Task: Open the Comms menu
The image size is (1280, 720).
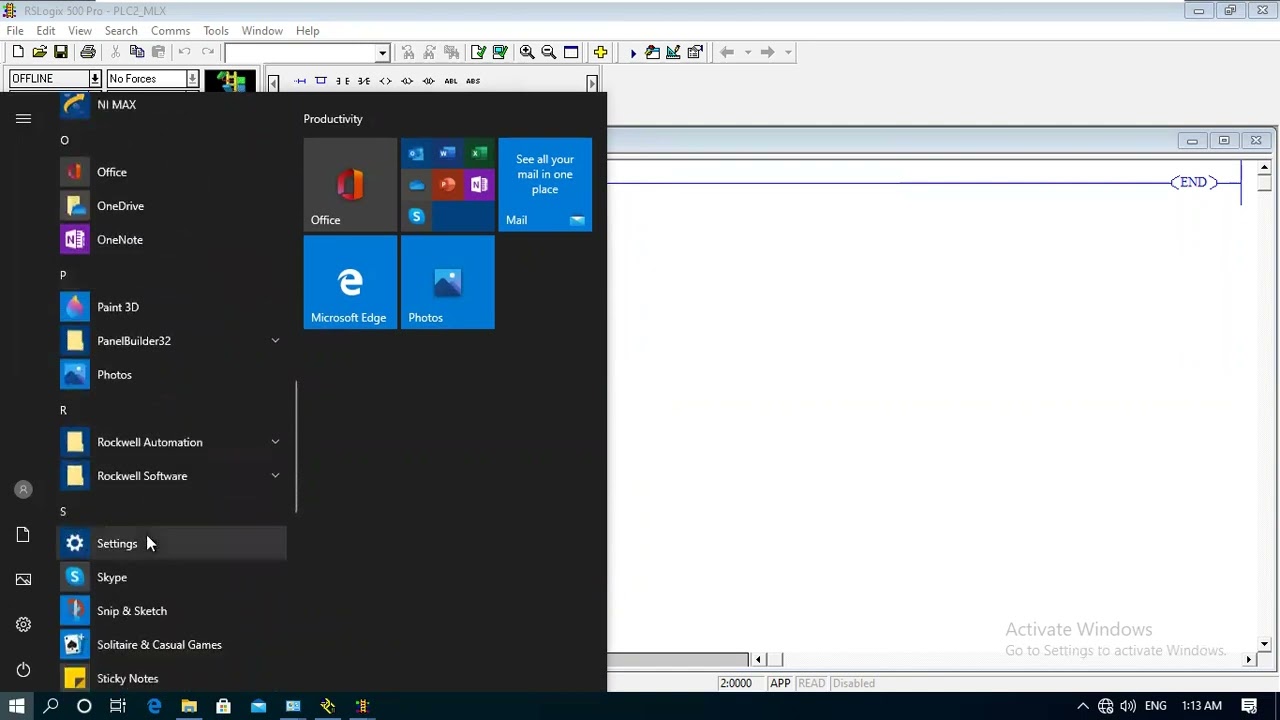Action: pyautogui.click(x=170, y=31)
